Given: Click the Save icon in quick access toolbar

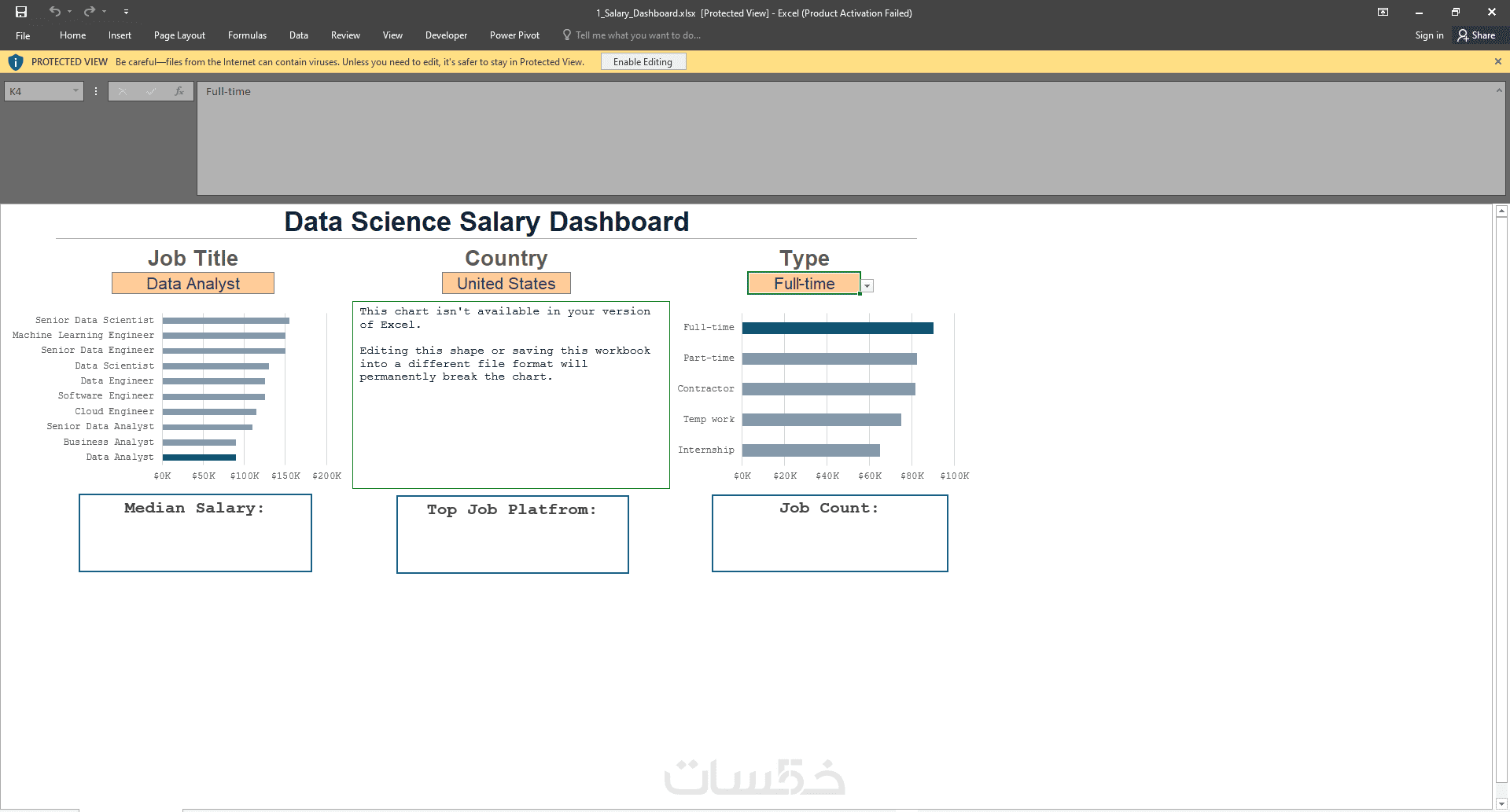Looking at the screenshot, I should pos(21,12).
